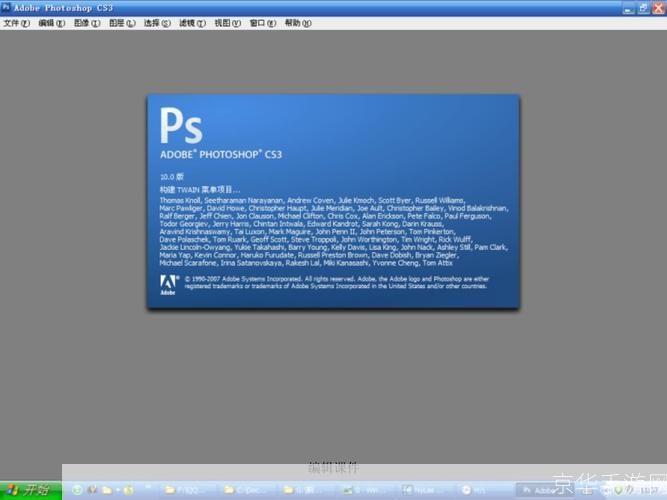
Task: Open the 图像(I) menu
Action: click(x=87, y=23)
